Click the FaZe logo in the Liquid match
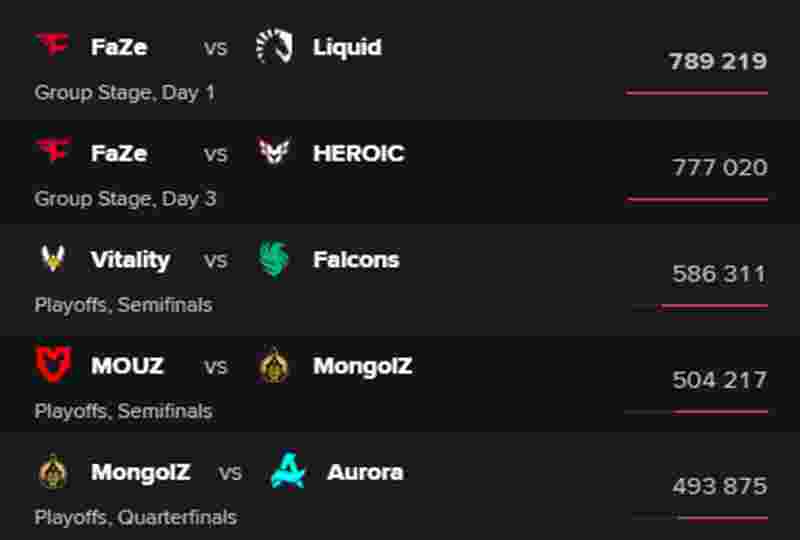 (53, 46)
